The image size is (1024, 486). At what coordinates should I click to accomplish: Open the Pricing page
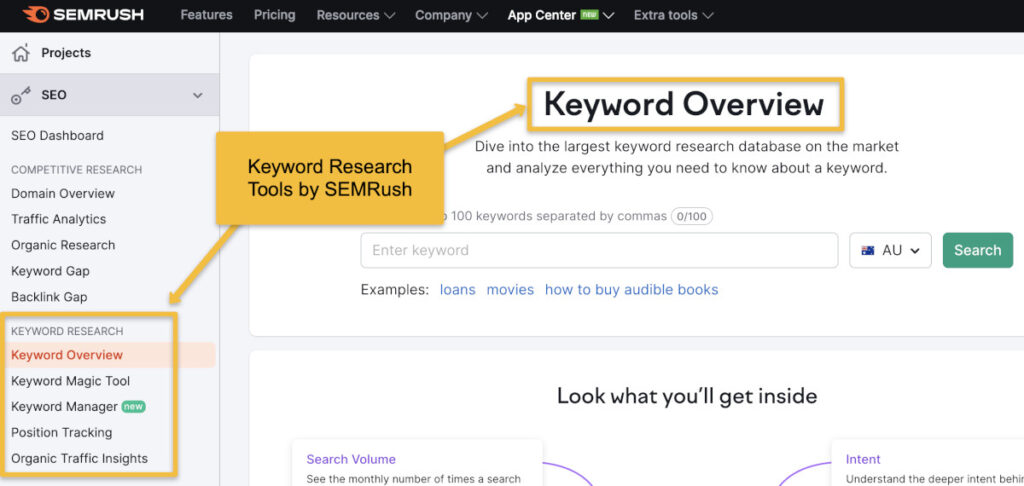click(x=274, y=14)
